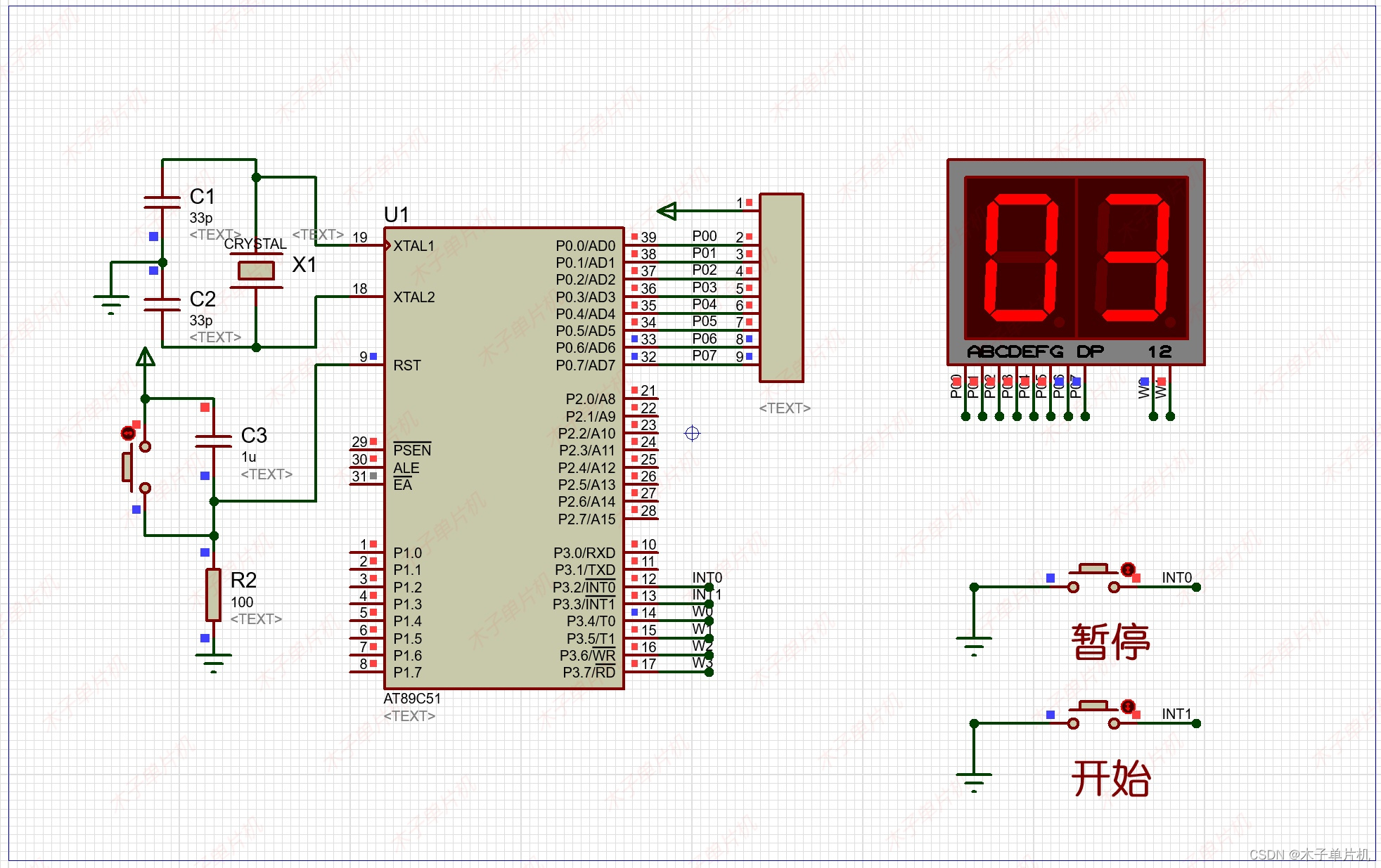
Task: Click the blue origin crosshair marker
Action: click(692, 434)
